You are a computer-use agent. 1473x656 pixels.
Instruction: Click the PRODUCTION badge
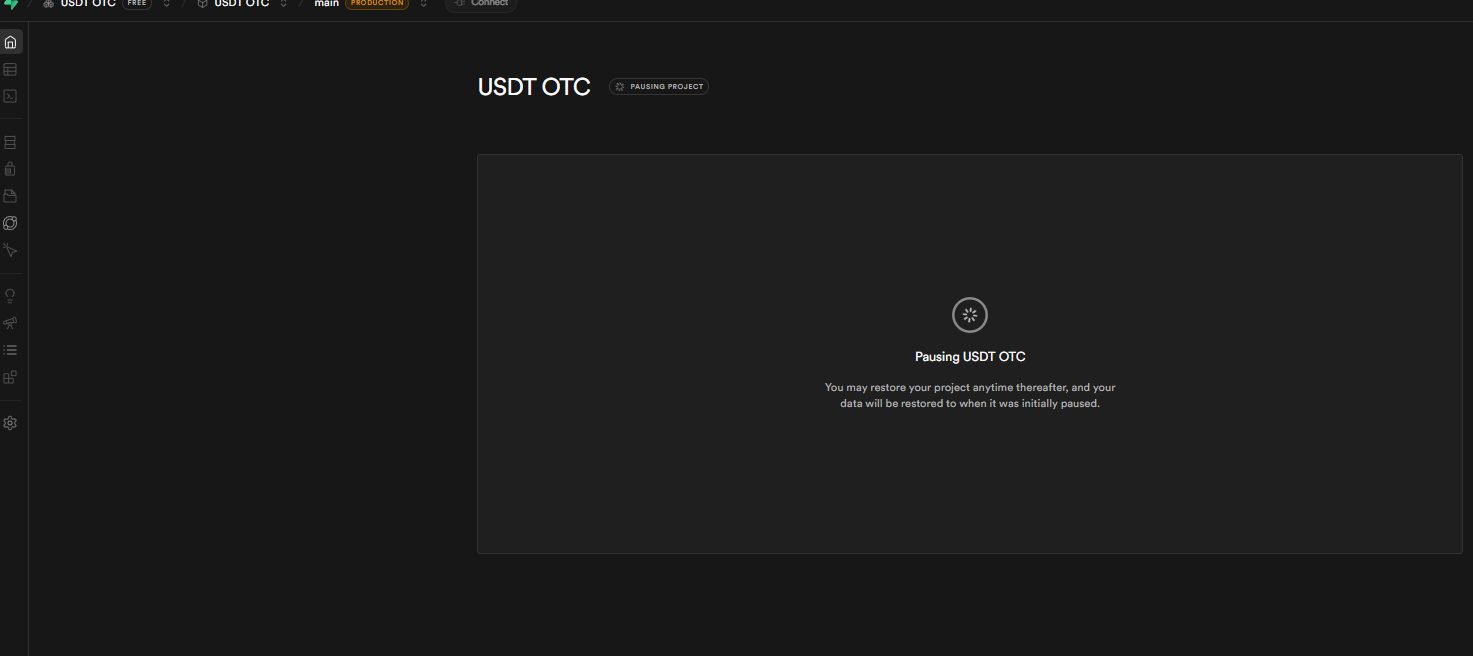377,4
